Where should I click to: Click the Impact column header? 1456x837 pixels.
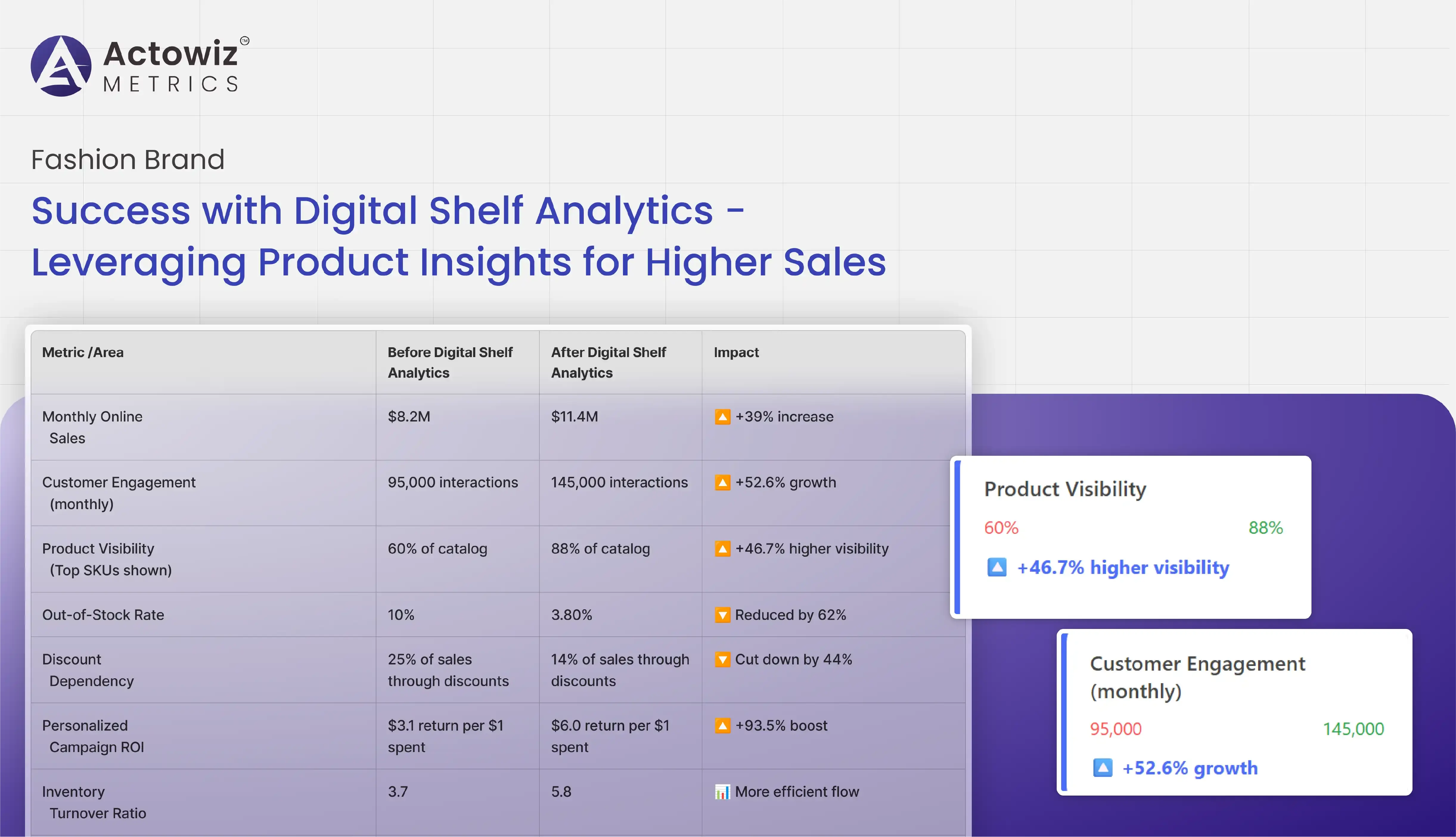tap(736, 352)
